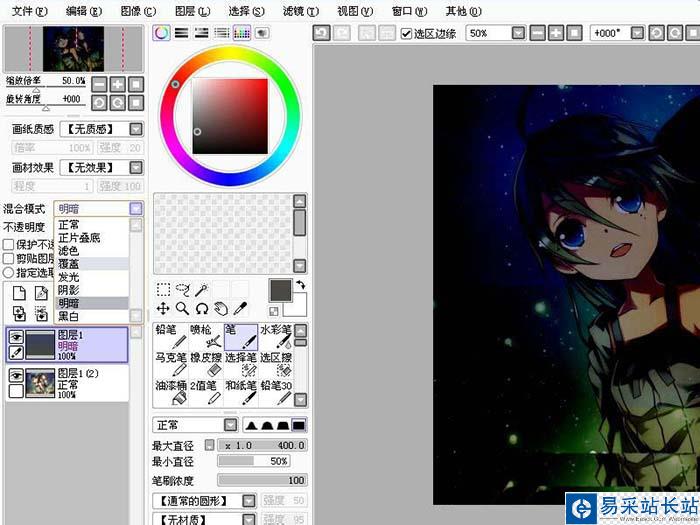Hide layer 图层1 with eye icon
The image size is (700, 525).
click(x=16, y=337)
